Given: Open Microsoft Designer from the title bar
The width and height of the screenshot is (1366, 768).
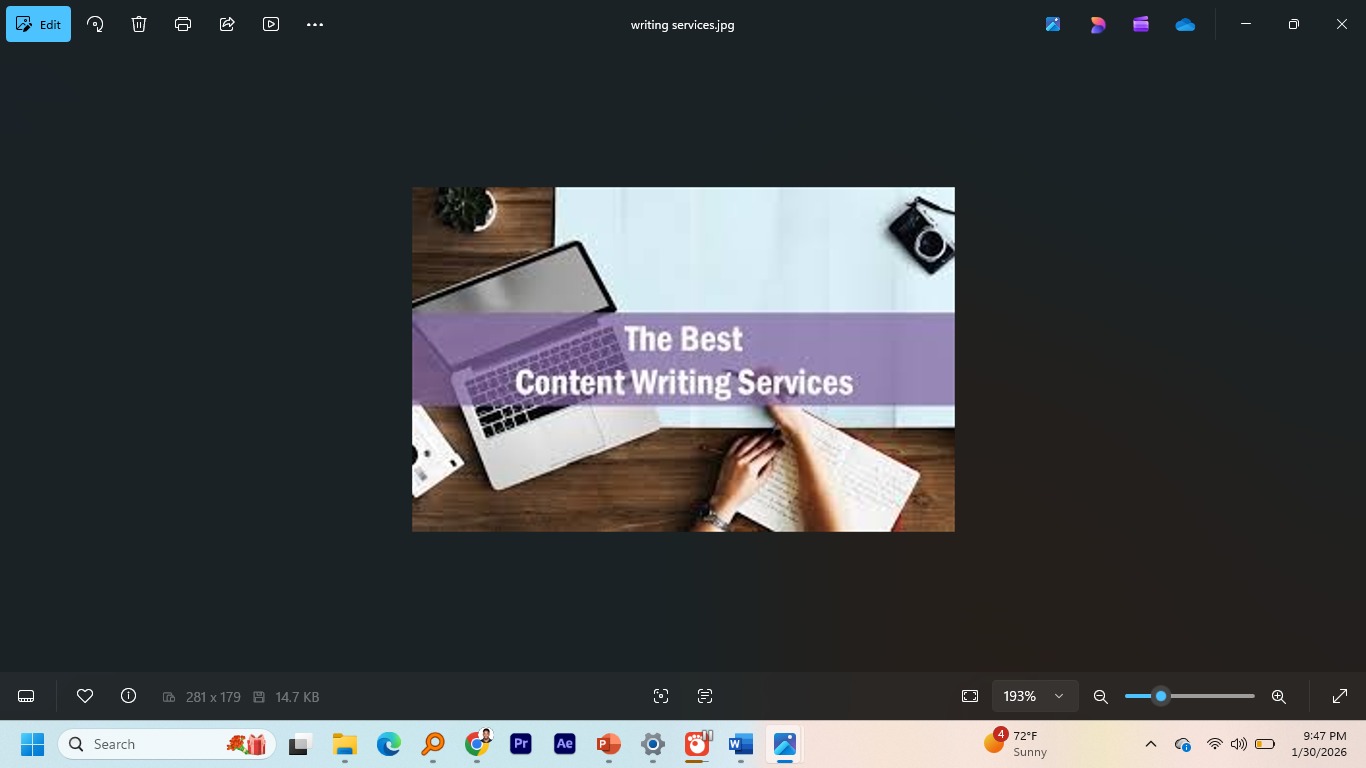Looking at the screenshot, I should (x=1097, y=24).
